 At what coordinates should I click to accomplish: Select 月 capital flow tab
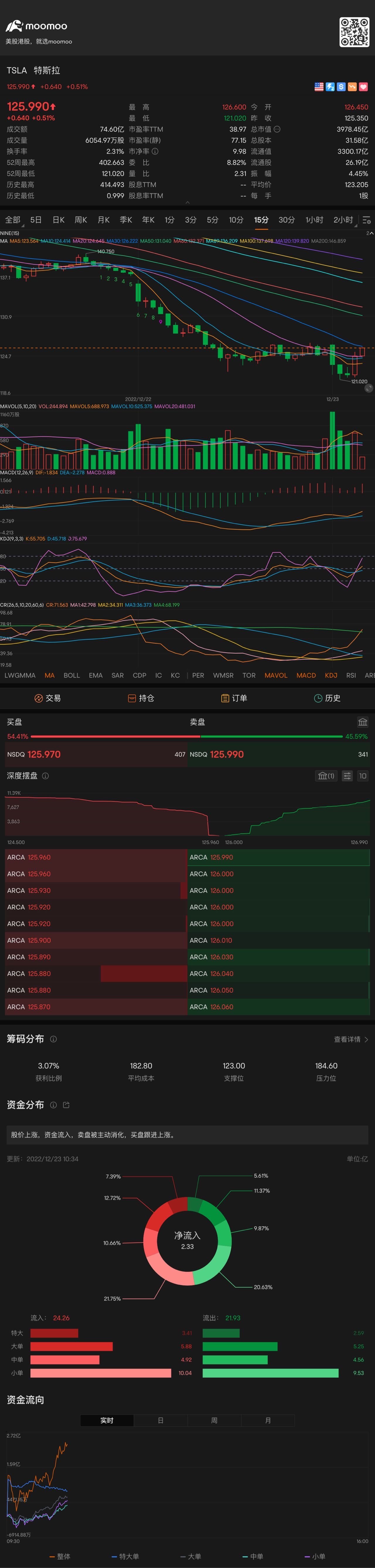[x=268, y=1421]
